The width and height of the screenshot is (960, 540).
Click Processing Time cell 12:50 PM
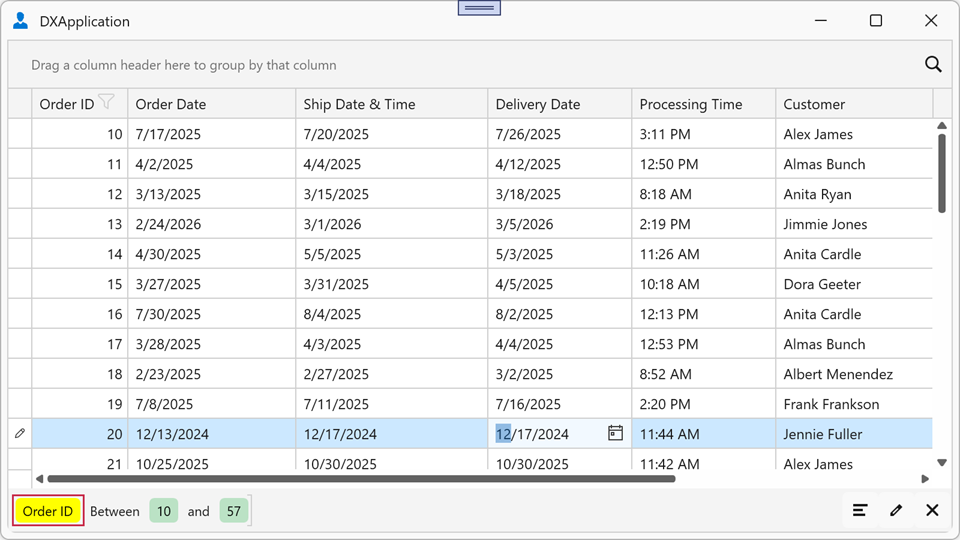pos(703,163)
